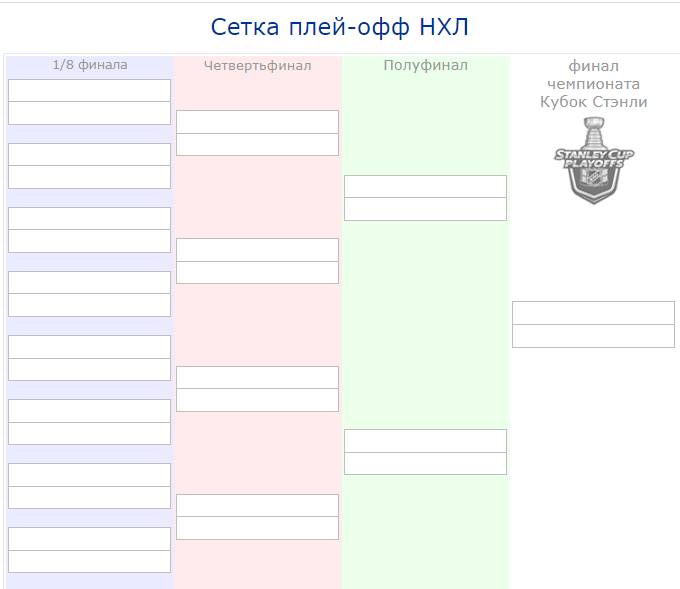Select the "Четвертьфинал" column header

257,66
